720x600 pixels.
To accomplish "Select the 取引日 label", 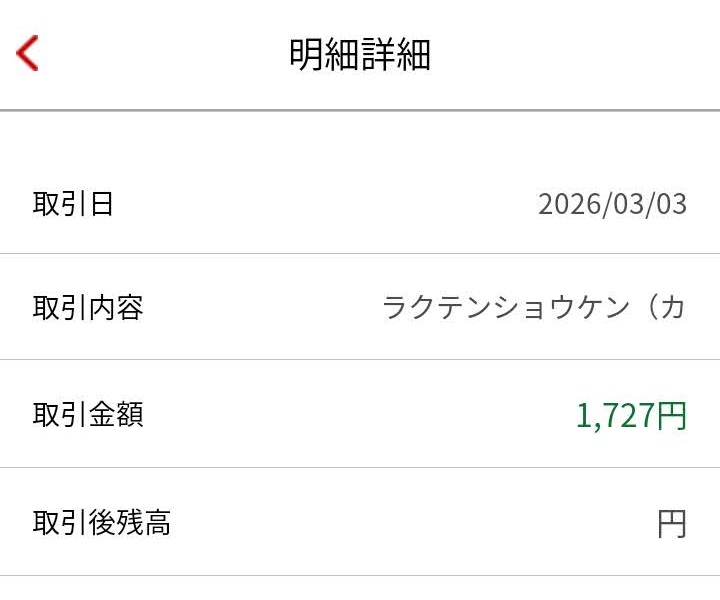I will [x=73, y=204].
